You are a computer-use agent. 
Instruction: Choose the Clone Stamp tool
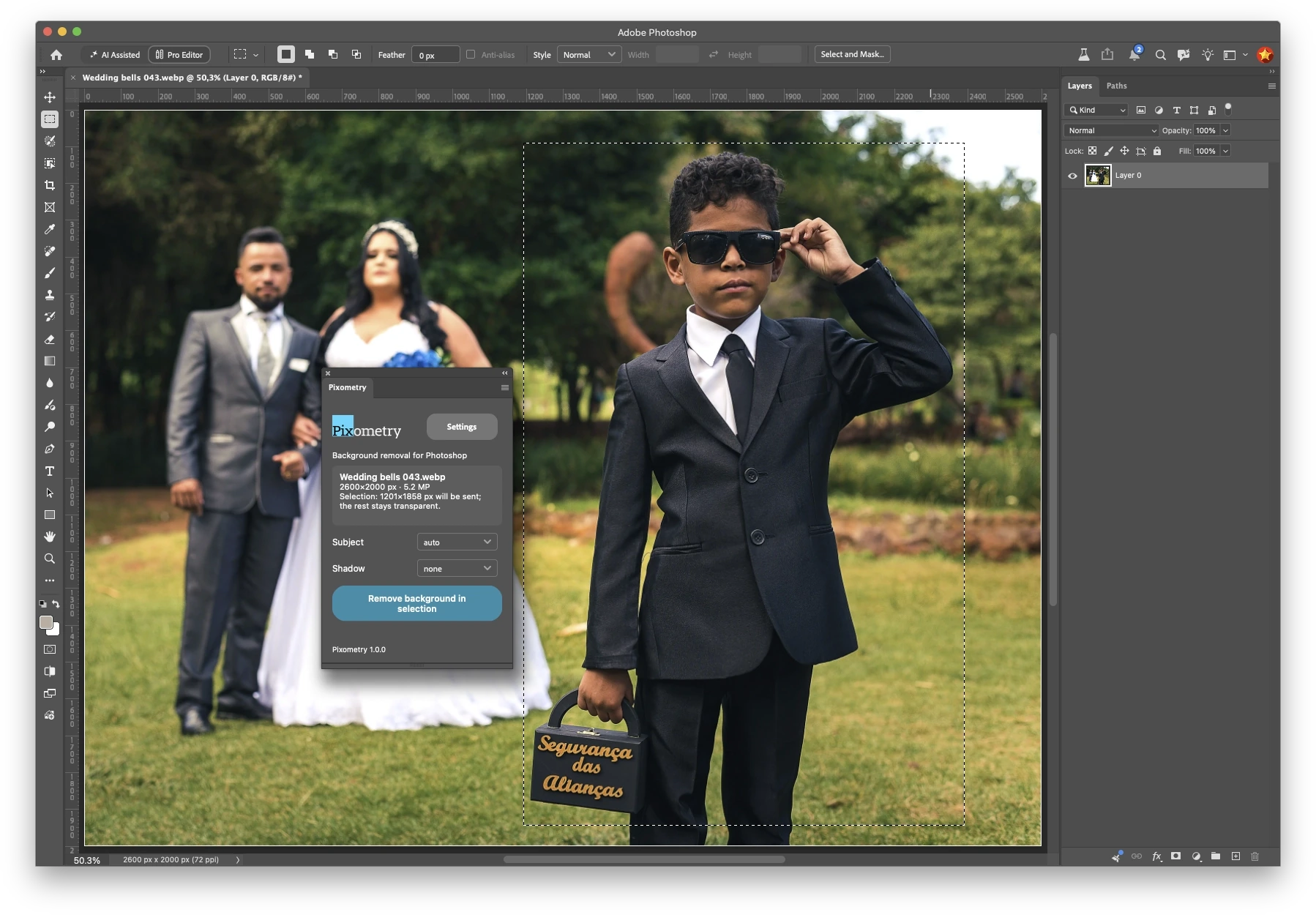[50, 295]
